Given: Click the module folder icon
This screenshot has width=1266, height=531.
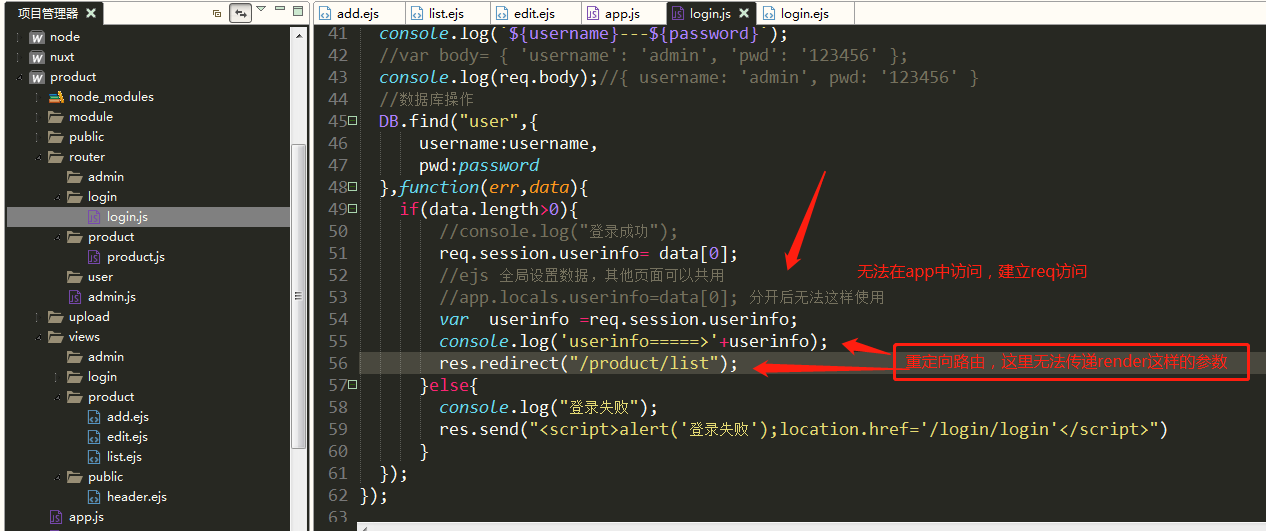Looking at the screenshot, I should click(56, 117).
